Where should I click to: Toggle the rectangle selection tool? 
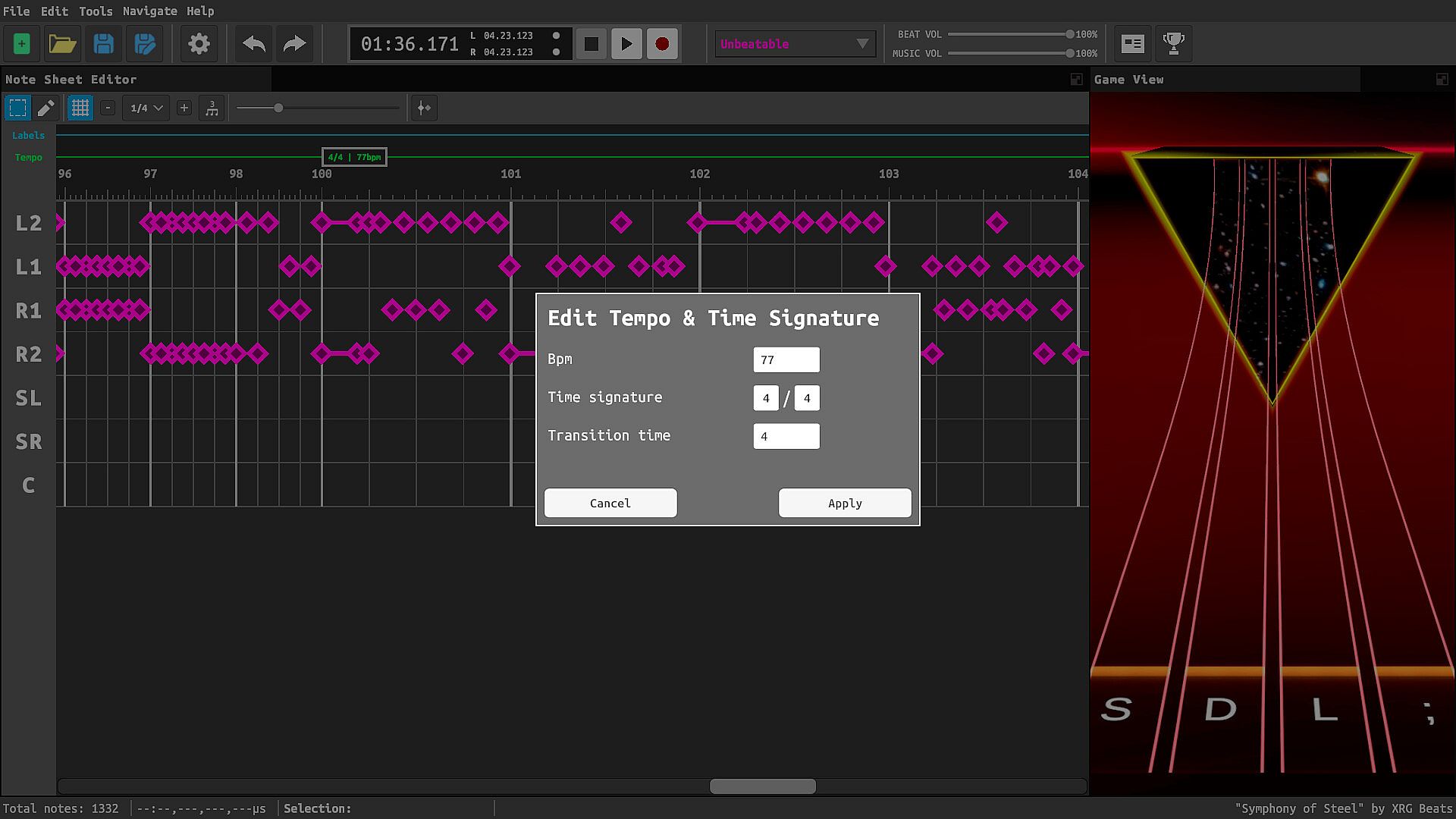pos(17,108)
